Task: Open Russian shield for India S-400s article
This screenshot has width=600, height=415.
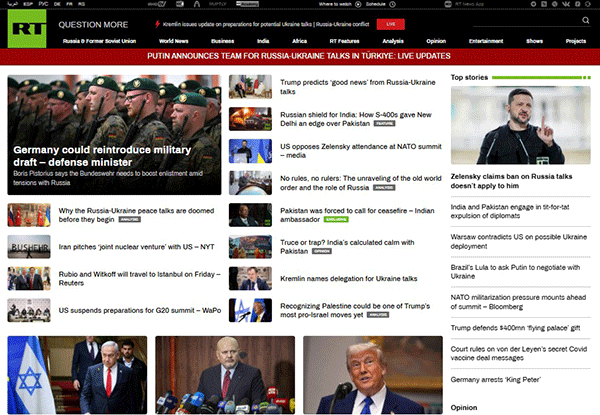Action: pos(356,119)
